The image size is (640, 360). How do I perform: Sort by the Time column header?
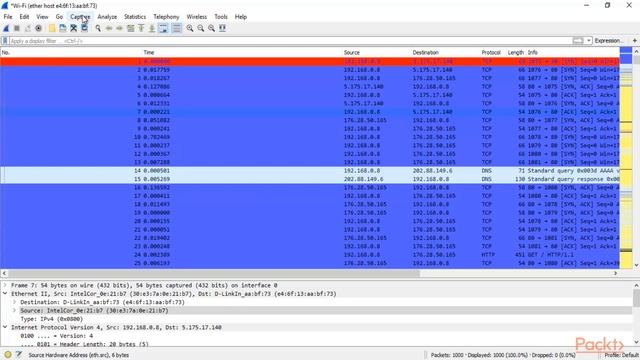pos(242,52)
